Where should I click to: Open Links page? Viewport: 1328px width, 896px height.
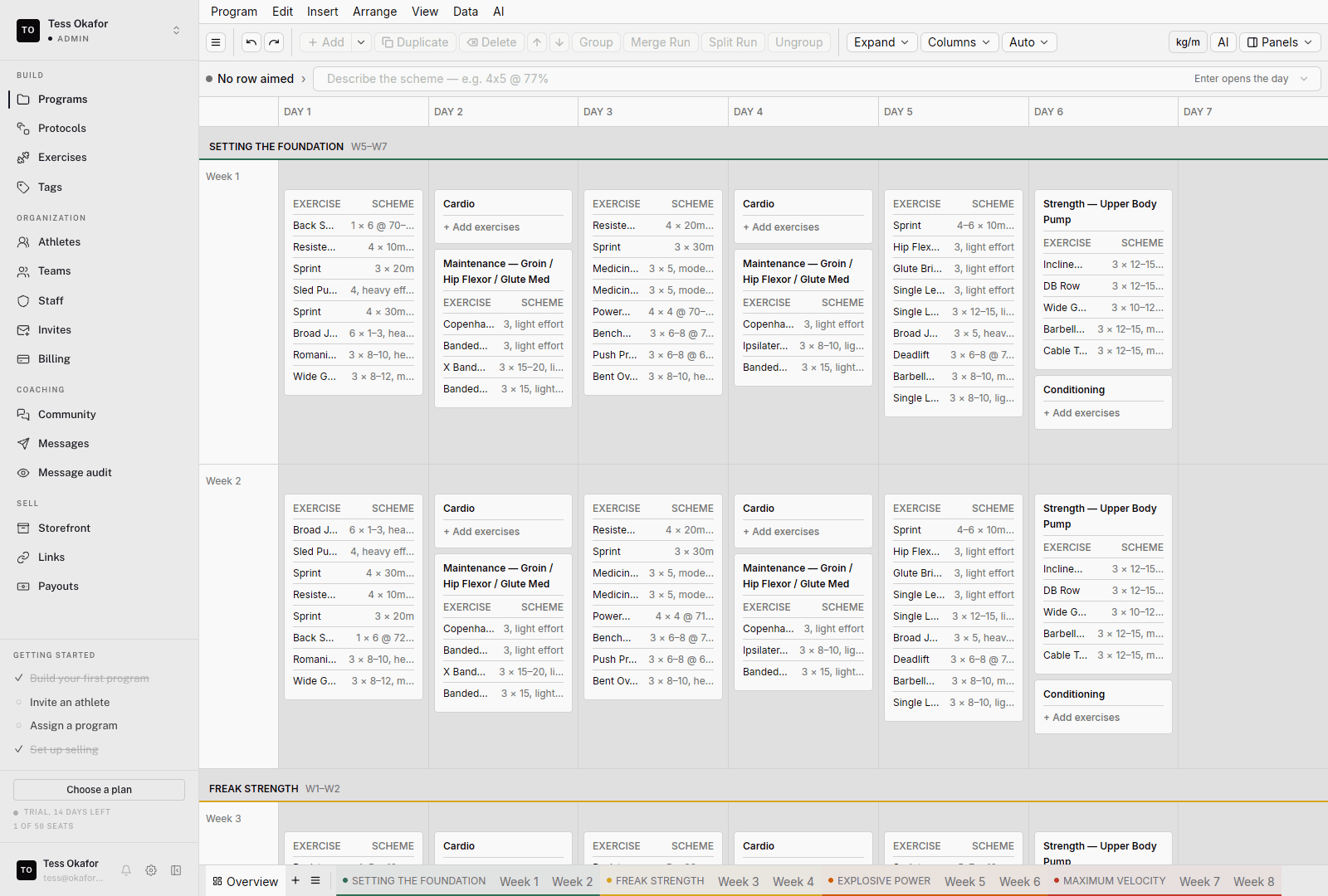tap(100, 558)
